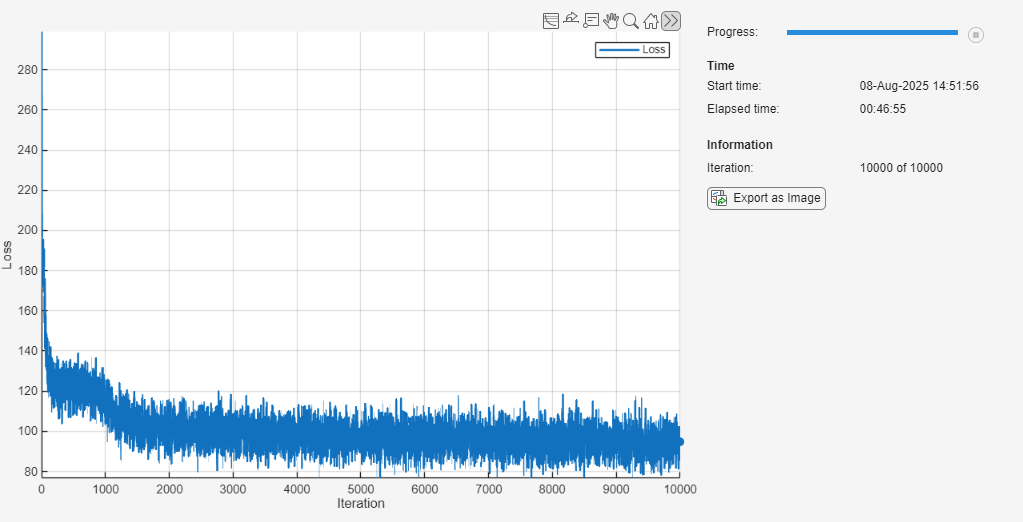The image size is (1023, 522).
Task: Activate the Zoom magnifier tool
Action: tap(630, 21)
